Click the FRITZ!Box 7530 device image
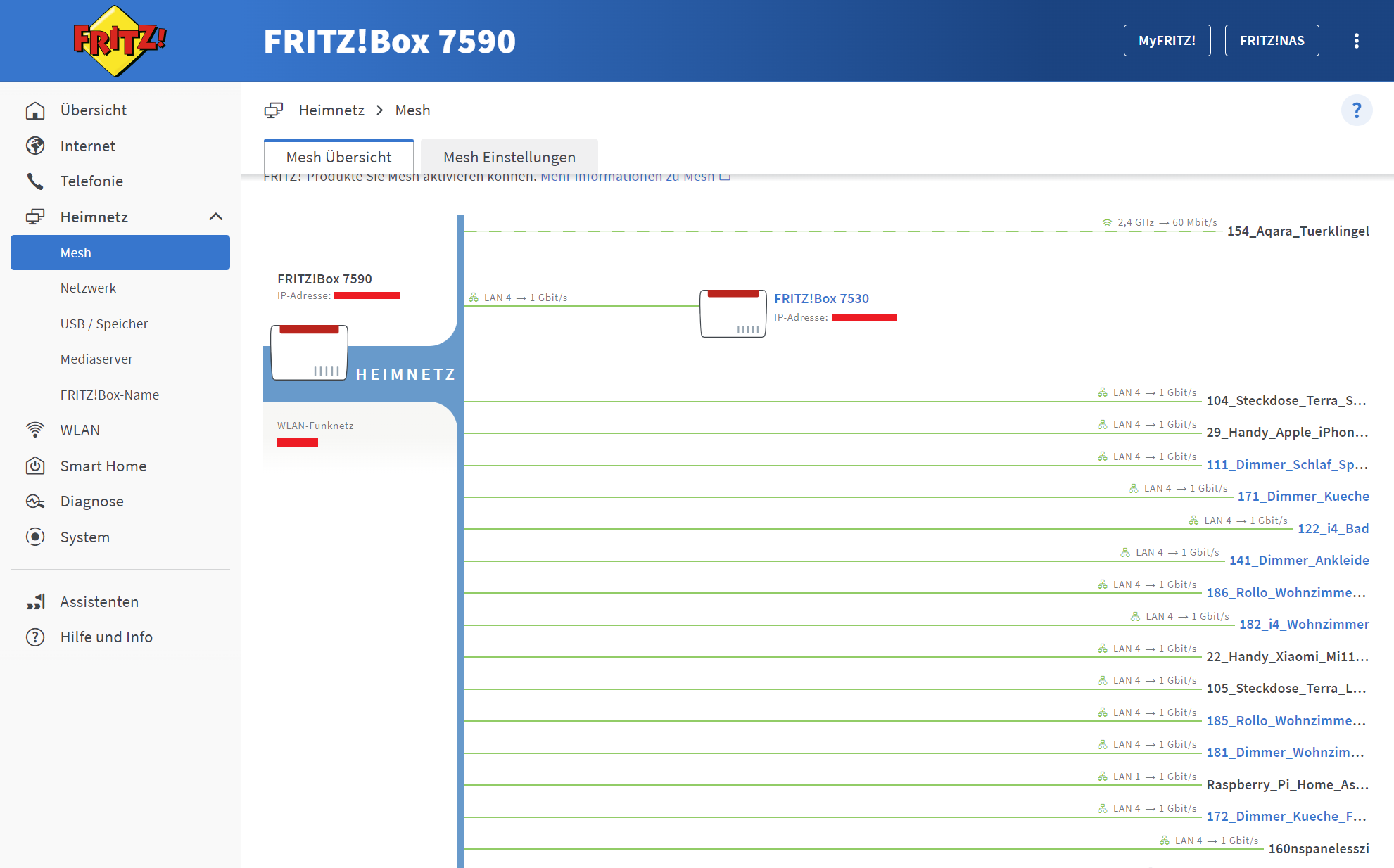This screenshot has width=1394, height=868. [x=733, y=314]
